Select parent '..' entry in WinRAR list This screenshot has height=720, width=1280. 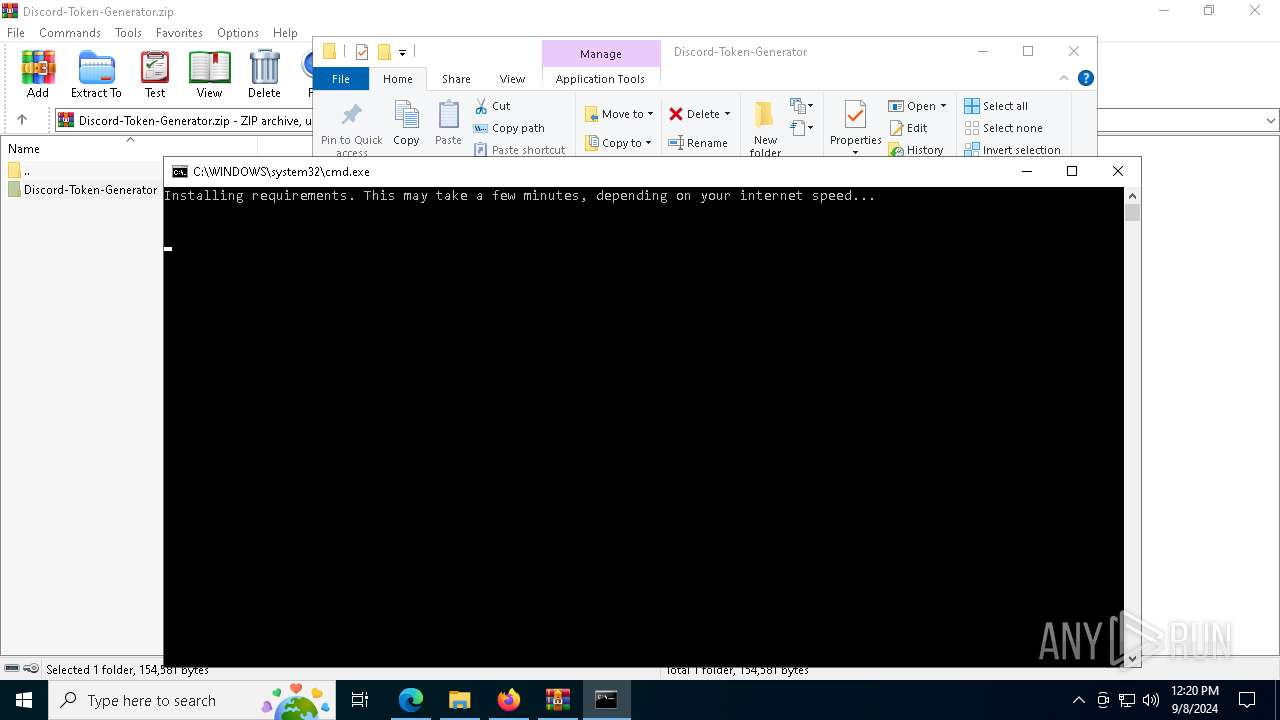pos(18,170)
